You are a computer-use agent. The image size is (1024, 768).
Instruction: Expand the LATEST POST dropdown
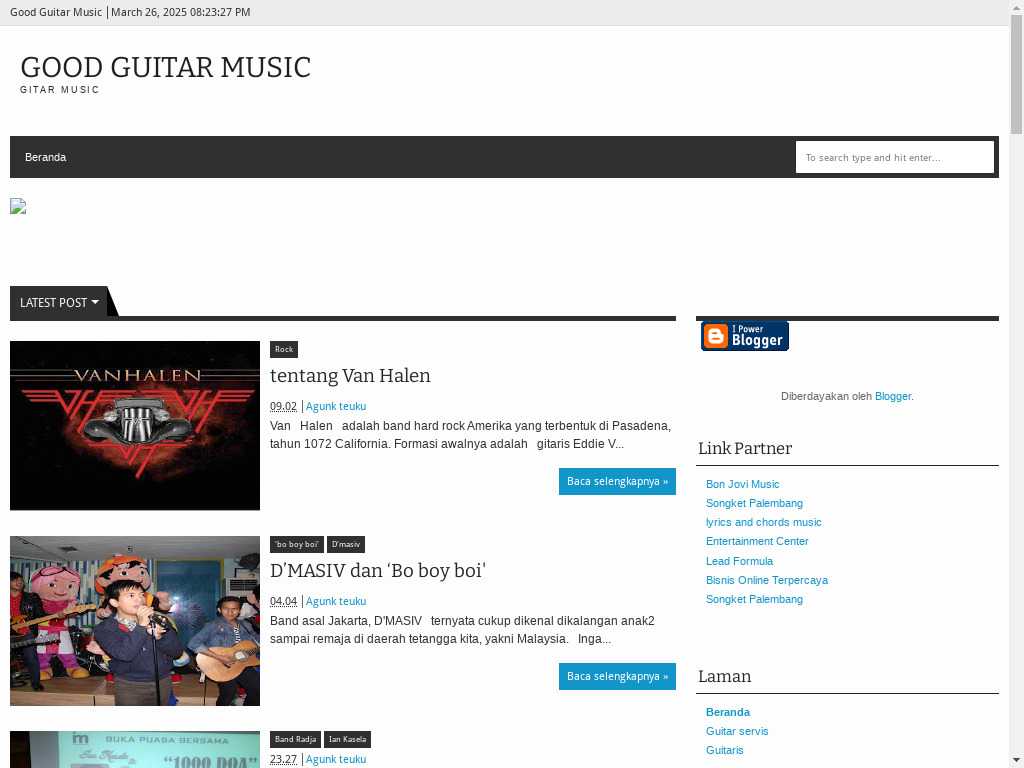(59, 302)
